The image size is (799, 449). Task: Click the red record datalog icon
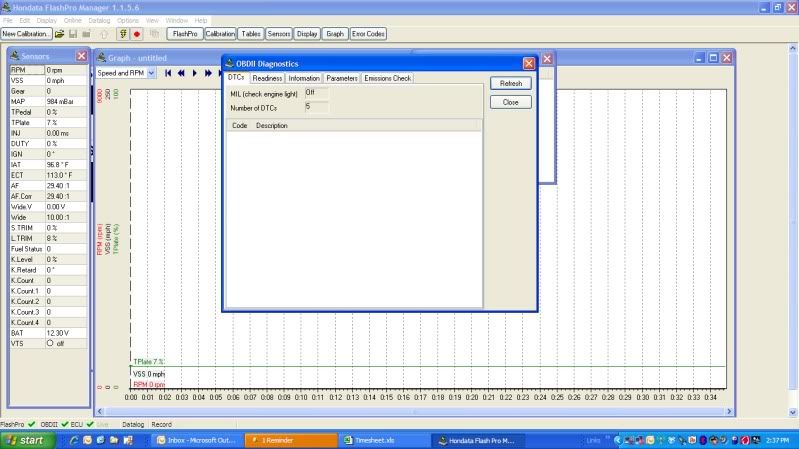pyautogui.click(x=136, y=34)
